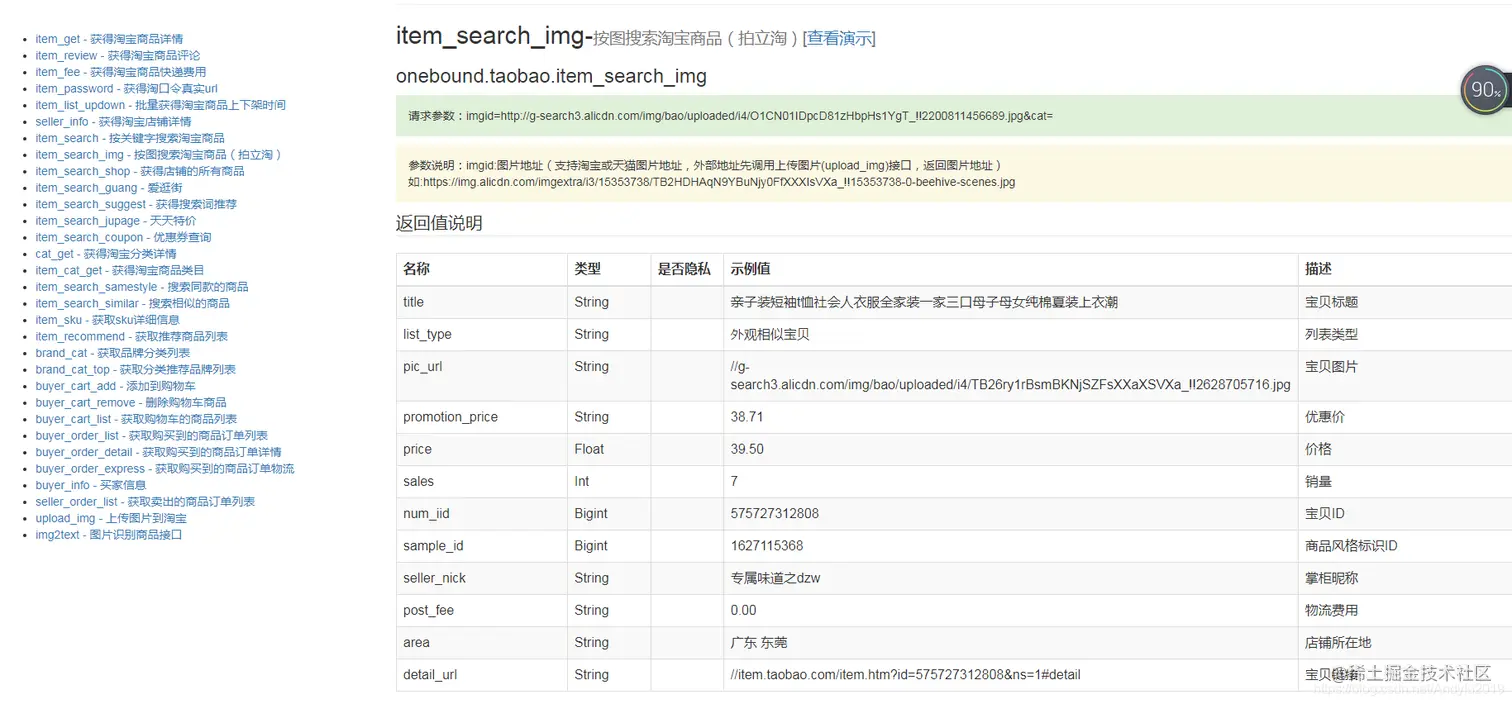Screen dimensions: 1512x704
Task: Open the item_search_shop link
Action: click(140, 171)
